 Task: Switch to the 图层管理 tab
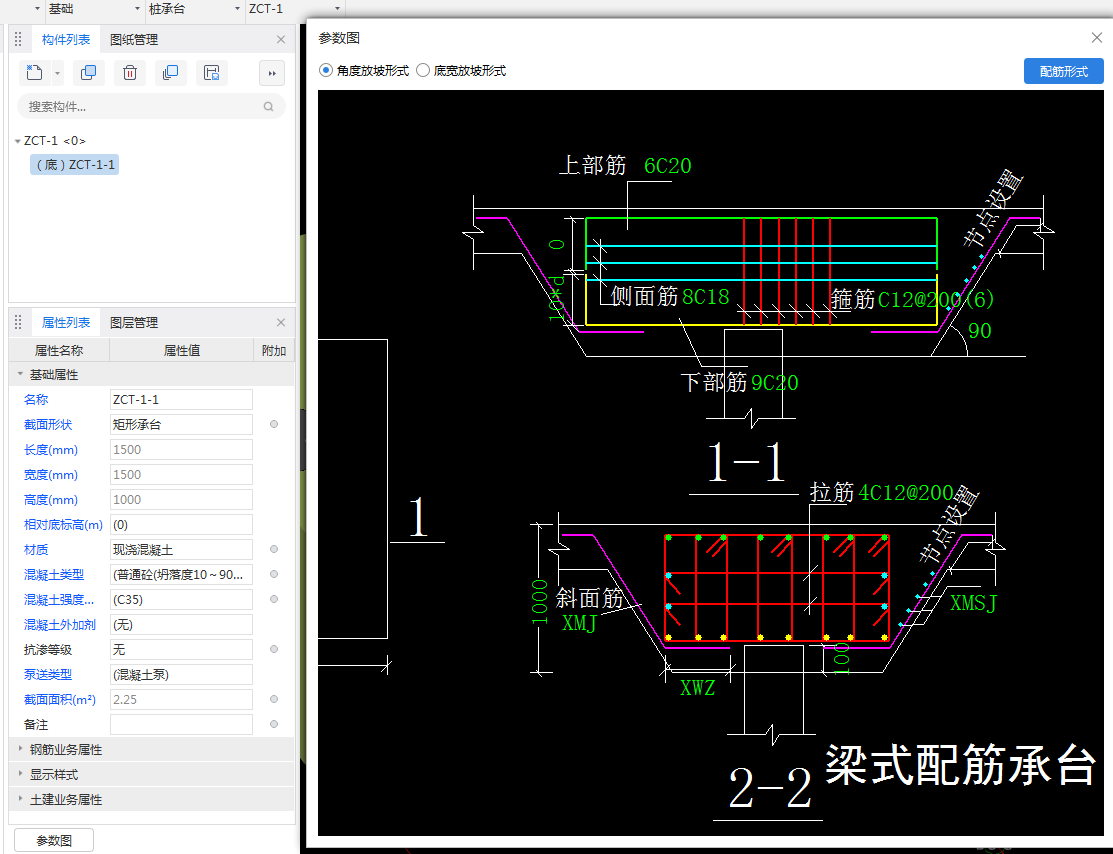(134, 322)
